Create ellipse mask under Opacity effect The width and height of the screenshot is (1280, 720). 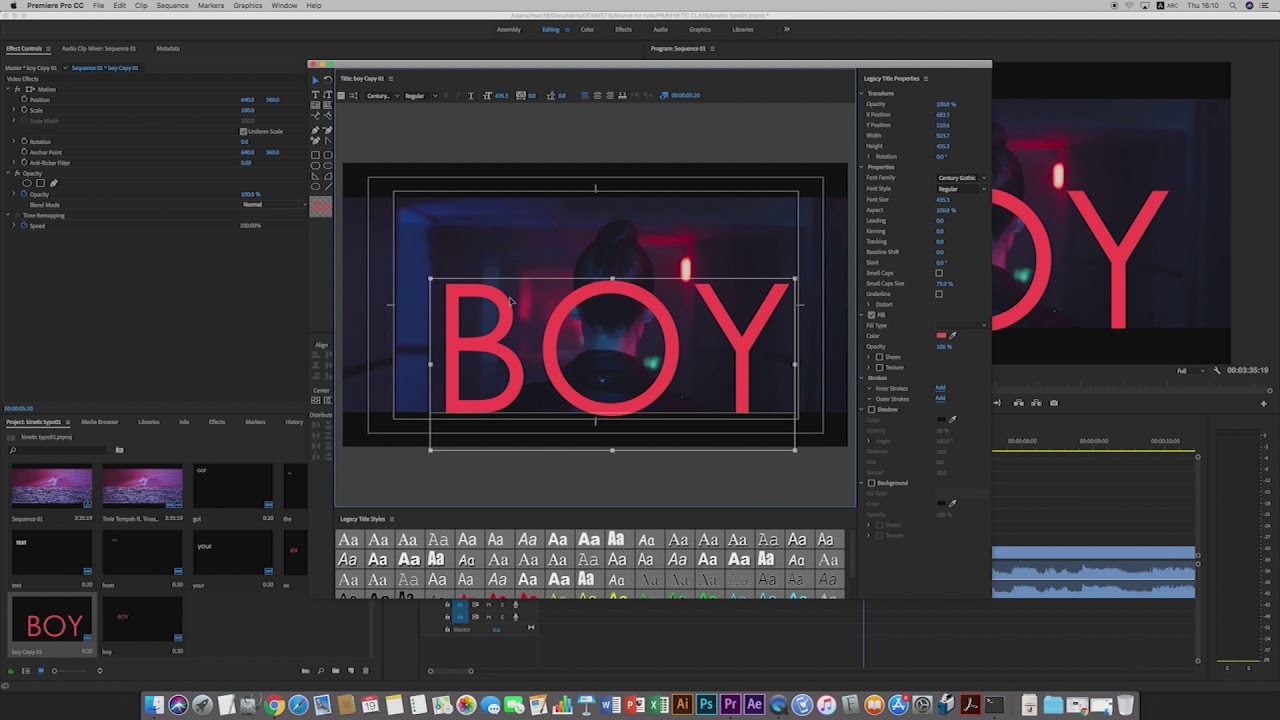pos(27,183)
